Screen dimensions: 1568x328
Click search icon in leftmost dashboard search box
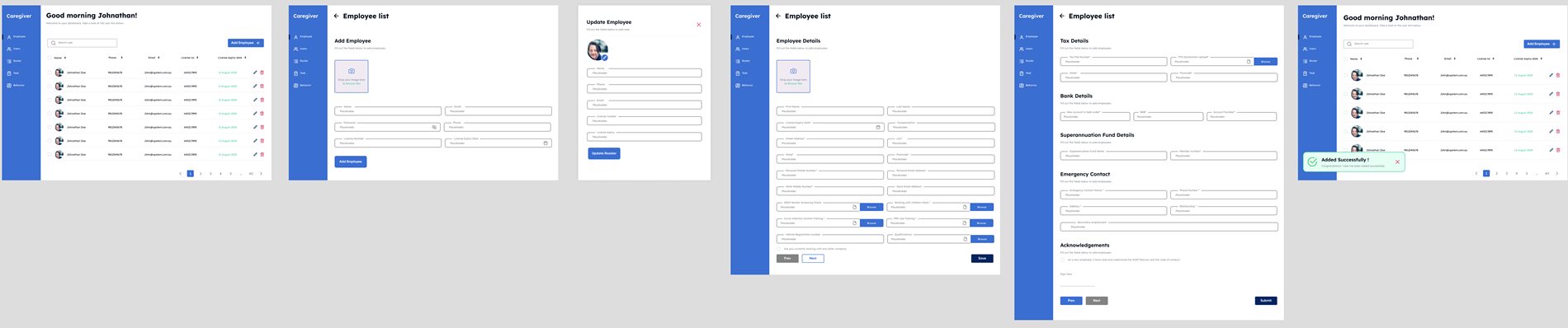[54, 43]
